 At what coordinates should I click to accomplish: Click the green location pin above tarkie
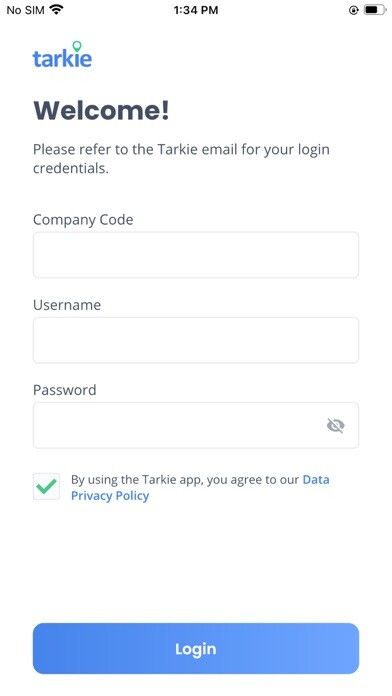point(77,46)
